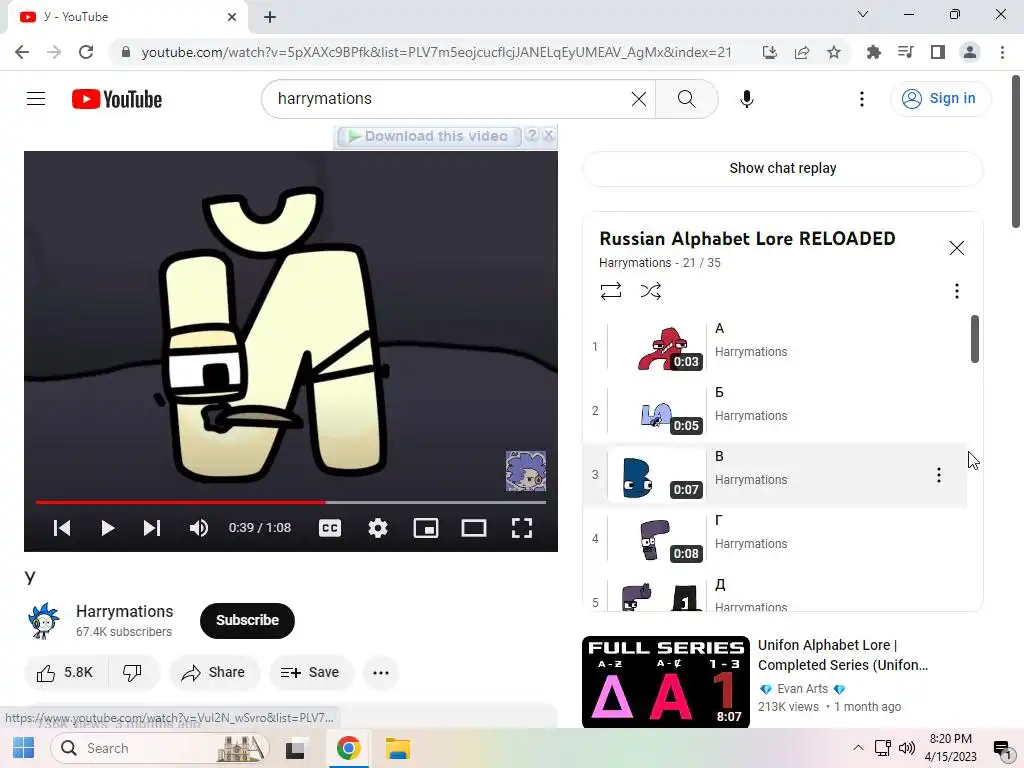Select playlist video В
The image size is (1024, 768).
[775, 475]
